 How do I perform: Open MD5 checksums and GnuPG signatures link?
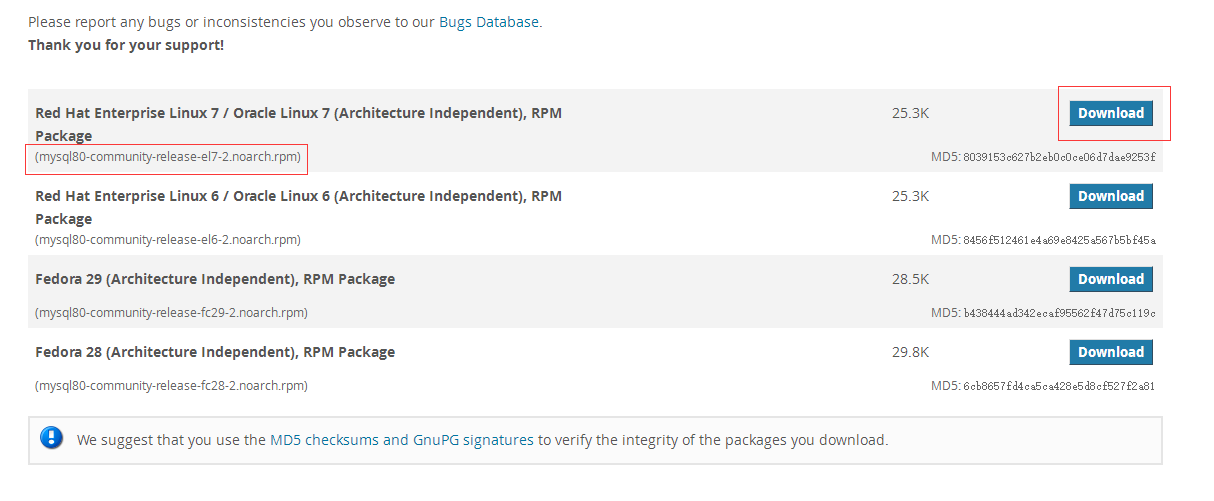(x=402, y=439)
